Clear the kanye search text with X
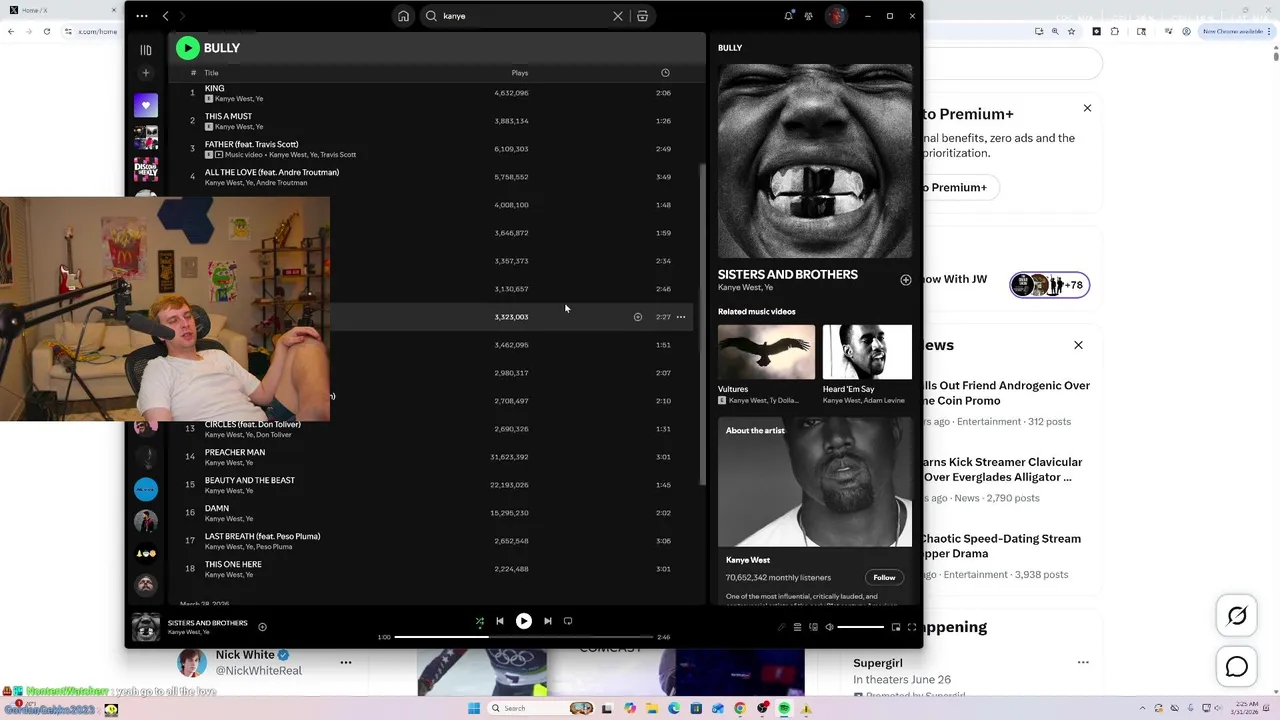Viewport: 1280px width, 720px height. (x=618, y=16)
